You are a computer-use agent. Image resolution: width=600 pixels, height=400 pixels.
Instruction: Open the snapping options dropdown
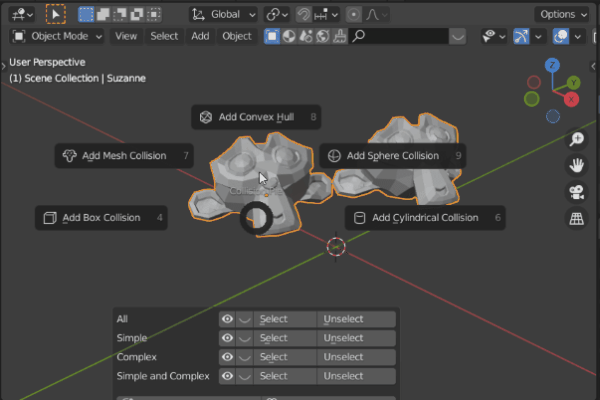[326, 15]
